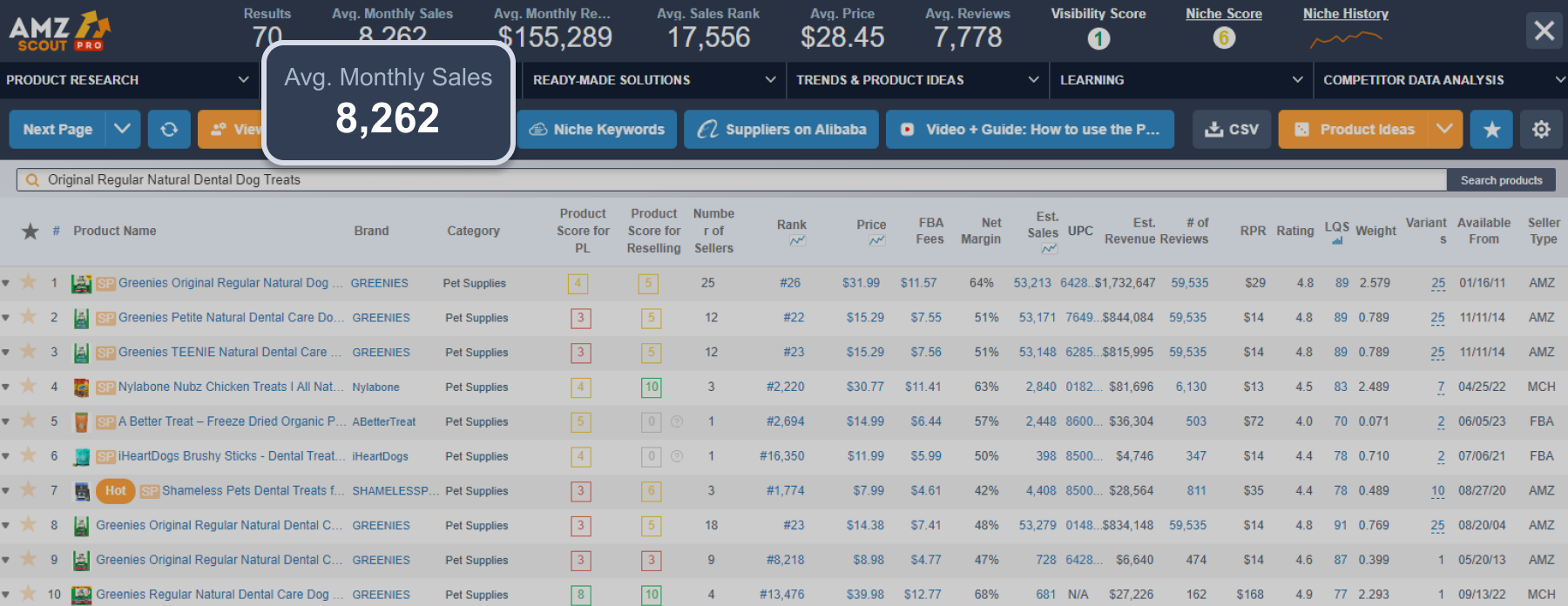Click the refresh icon button
1568x606 pixels.
point(169,129)
